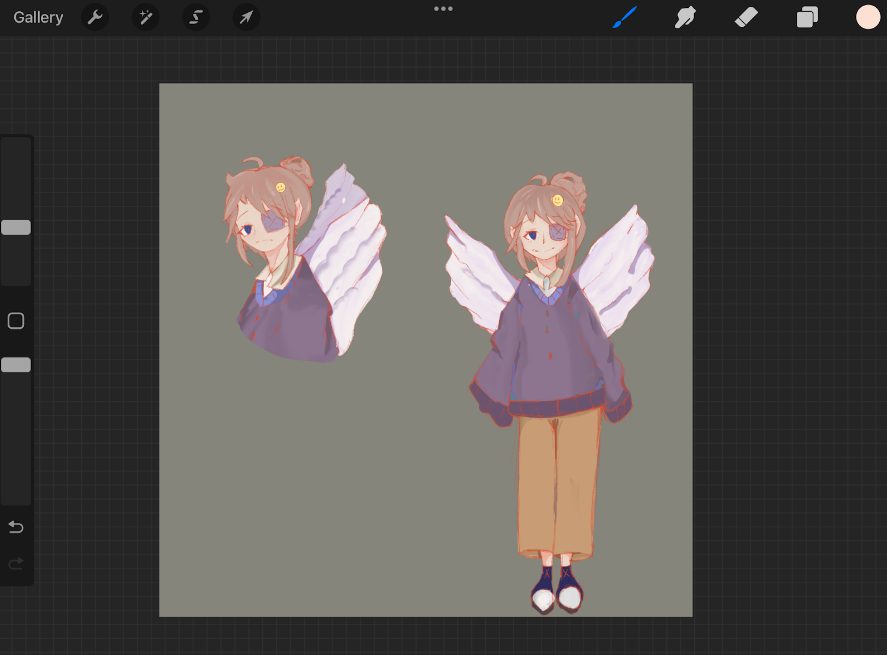Activate the Selection tool
This screenshot has width=887, height=655.
(196, 18)
